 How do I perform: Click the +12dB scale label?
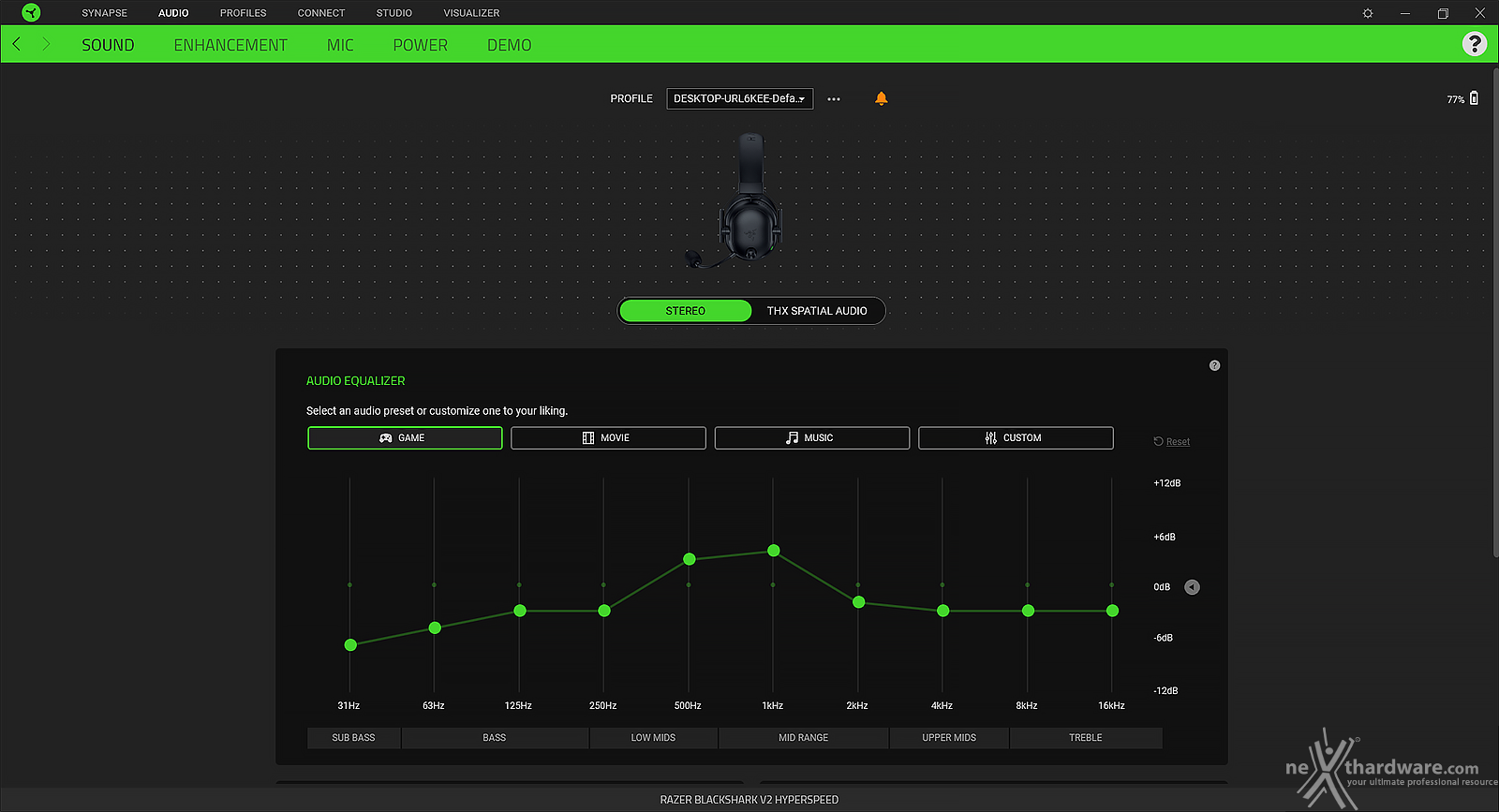(x=1167, y=483)
